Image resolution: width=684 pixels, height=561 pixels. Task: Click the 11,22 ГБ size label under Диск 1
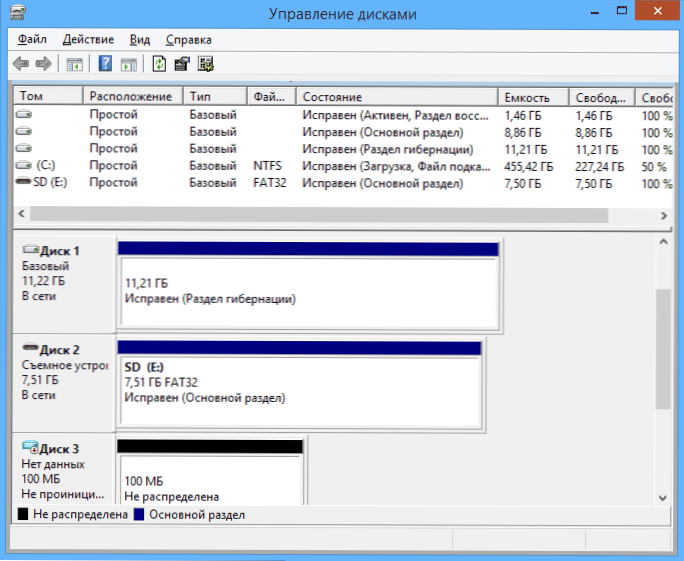[x=43, y=281]
